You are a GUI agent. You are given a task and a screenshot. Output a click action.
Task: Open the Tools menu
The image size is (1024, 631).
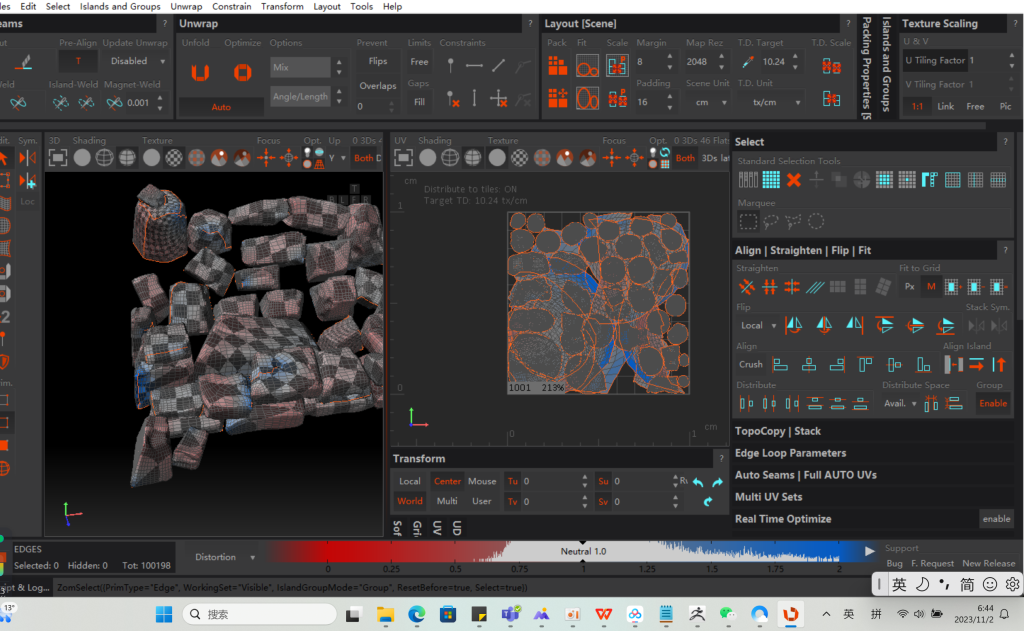(x=361, y=6)
